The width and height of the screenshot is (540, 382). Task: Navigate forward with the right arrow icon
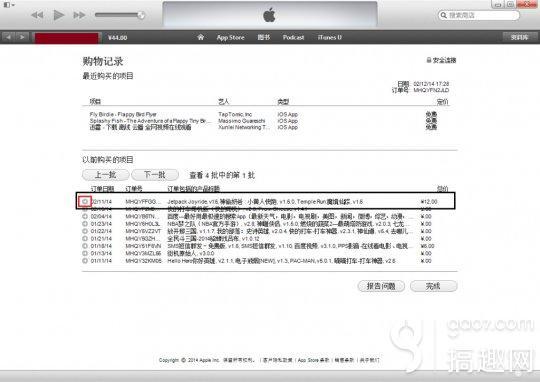coord(22,37)
